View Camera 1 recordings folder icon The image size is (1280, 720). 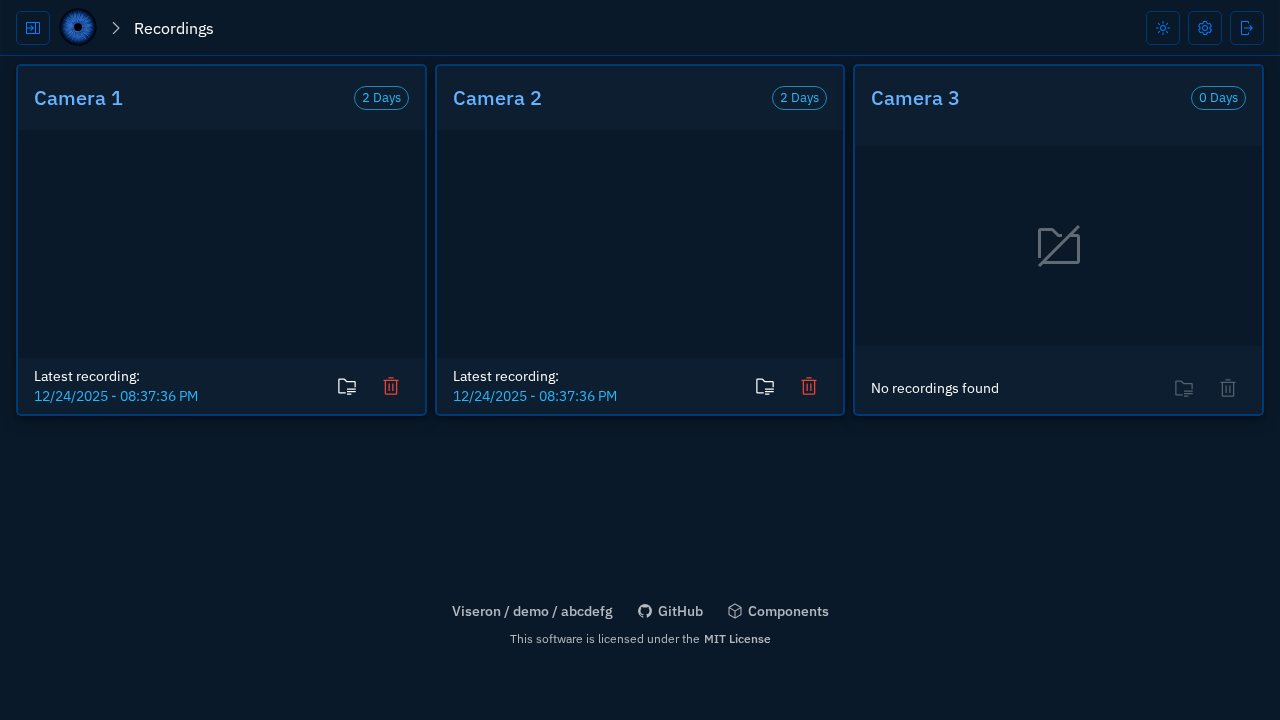[347, 387]
